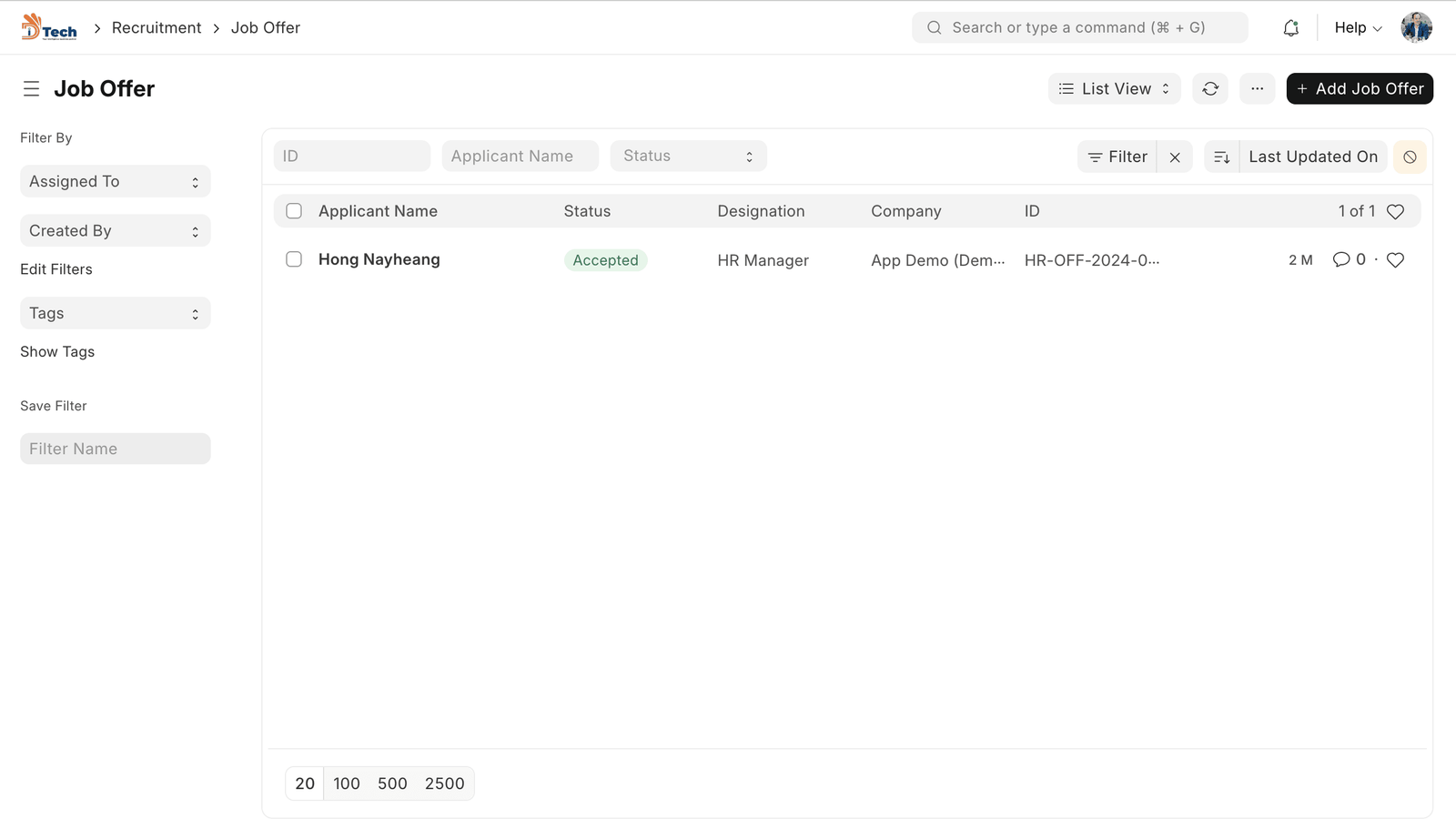Open the Status filter dropdown

[688, 156]
